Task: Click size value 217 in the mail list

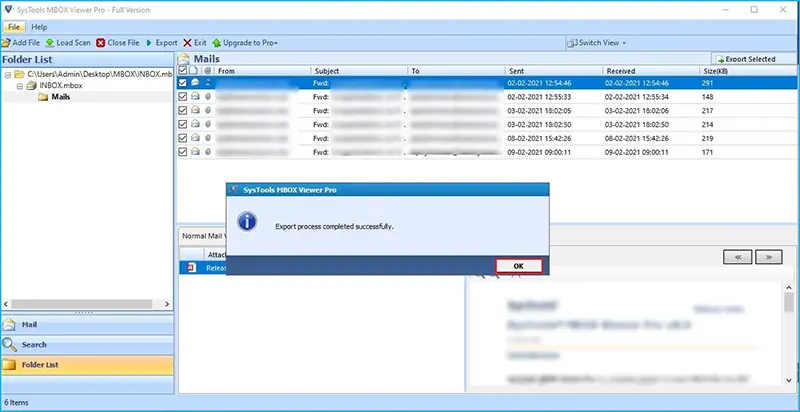Action: tap(707, 110)
